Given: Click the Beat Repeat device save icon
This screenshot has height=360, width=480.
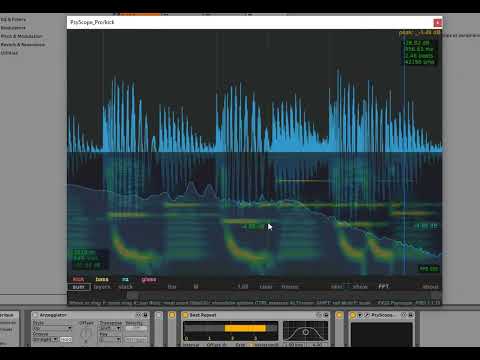Looking at the screenshot, I should coord(326,315).
